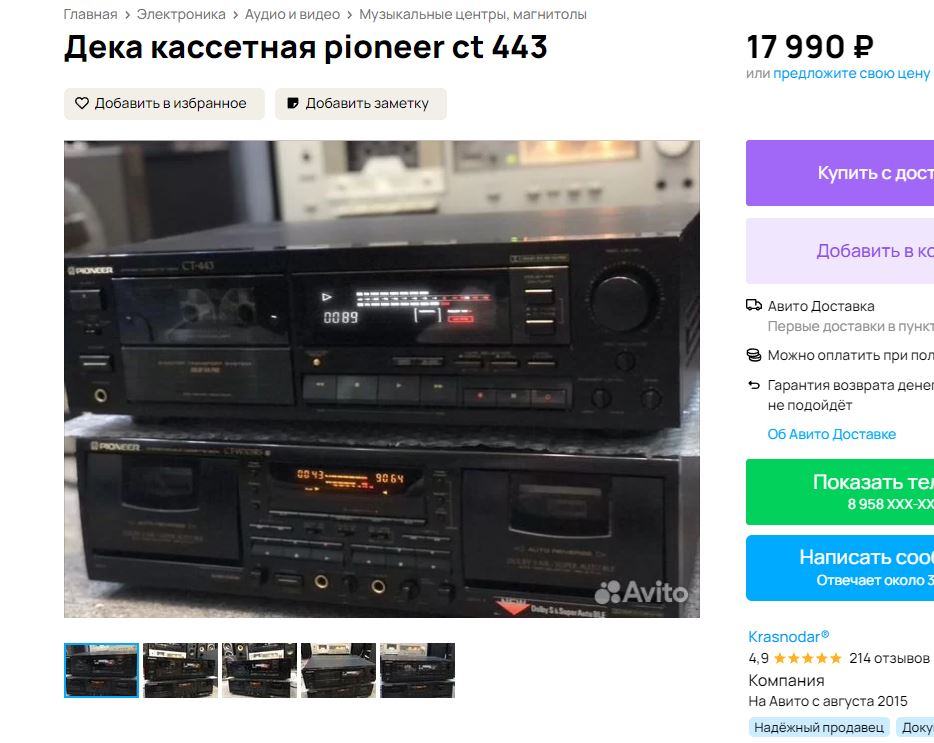Click предложите свою цену link
Viewport: 934px width, 743px height.
point(851,73)
